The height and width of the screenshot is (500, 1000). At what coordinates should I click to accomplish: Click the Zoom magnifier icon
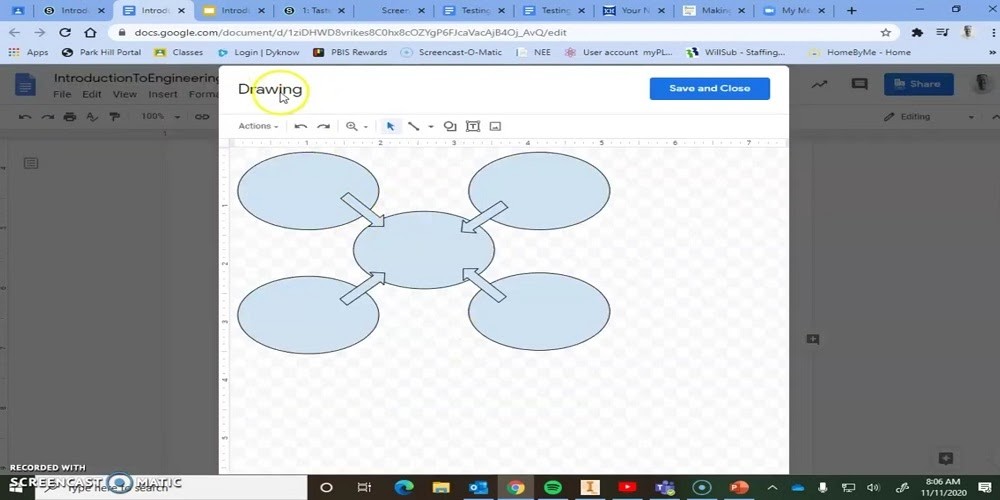(351, 127)
